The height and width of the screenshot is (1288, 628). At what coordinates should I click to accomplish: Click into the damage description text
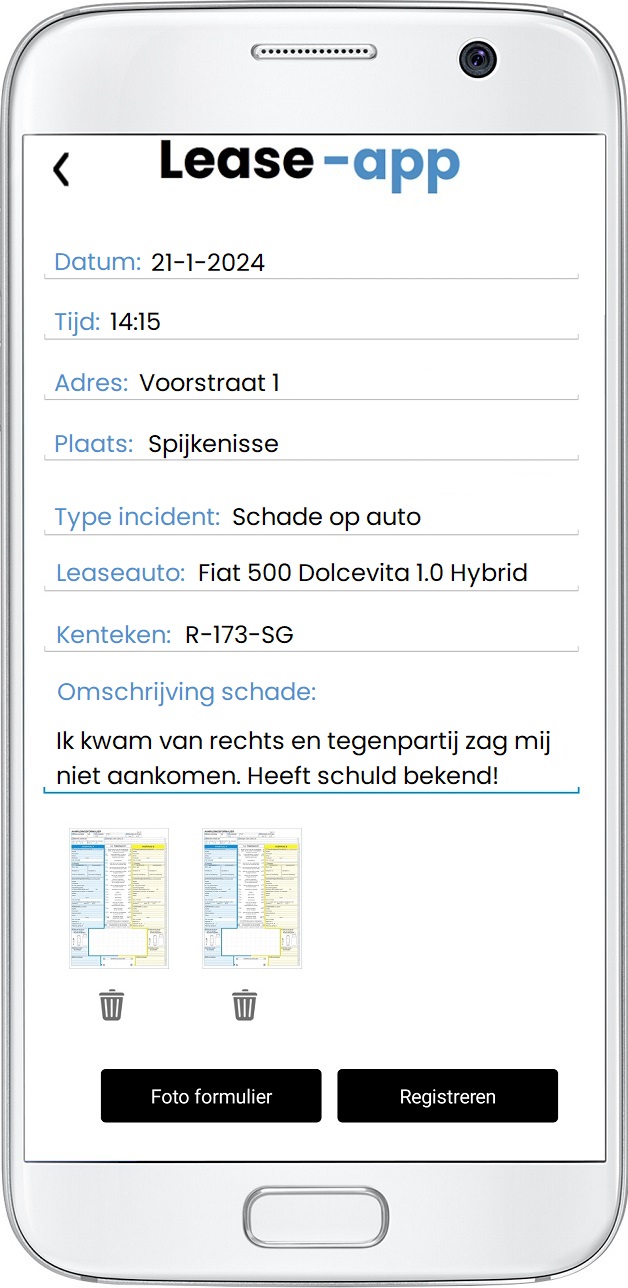(x=304, y=758)
